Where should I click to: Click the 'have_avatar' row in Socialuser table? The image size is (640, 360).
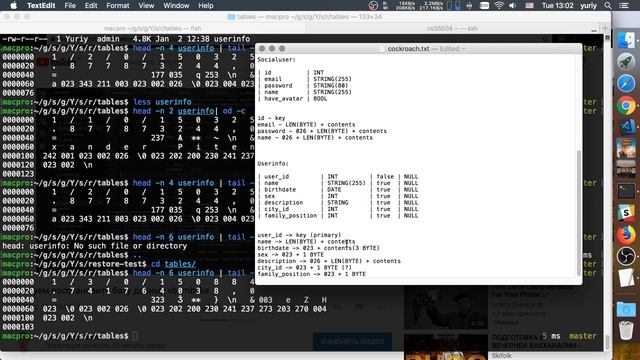(292, 98)
